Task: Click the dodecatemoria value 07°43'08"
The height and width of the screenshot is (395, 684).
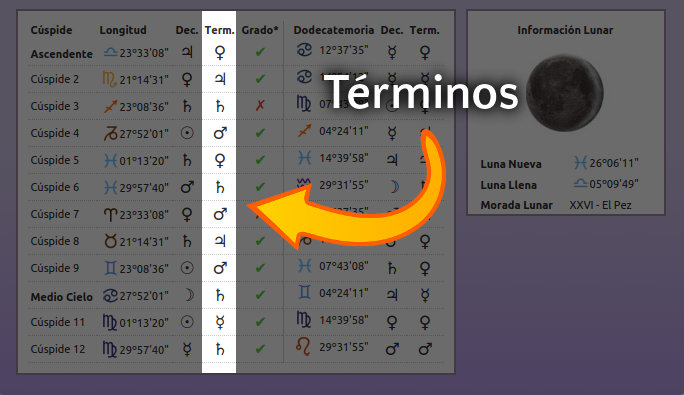Action: pyautogui.click(x=344, y=266)
